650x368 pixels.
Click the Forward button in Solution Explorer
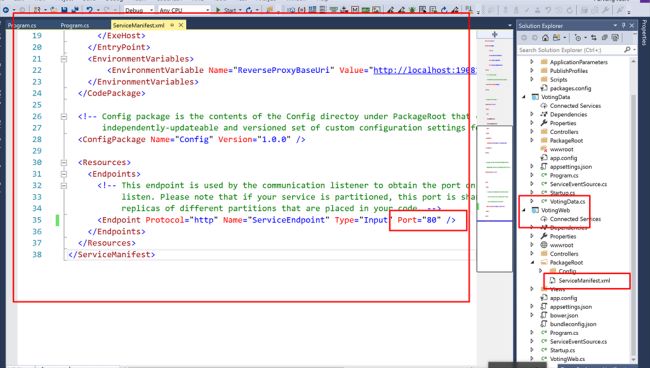535,38
